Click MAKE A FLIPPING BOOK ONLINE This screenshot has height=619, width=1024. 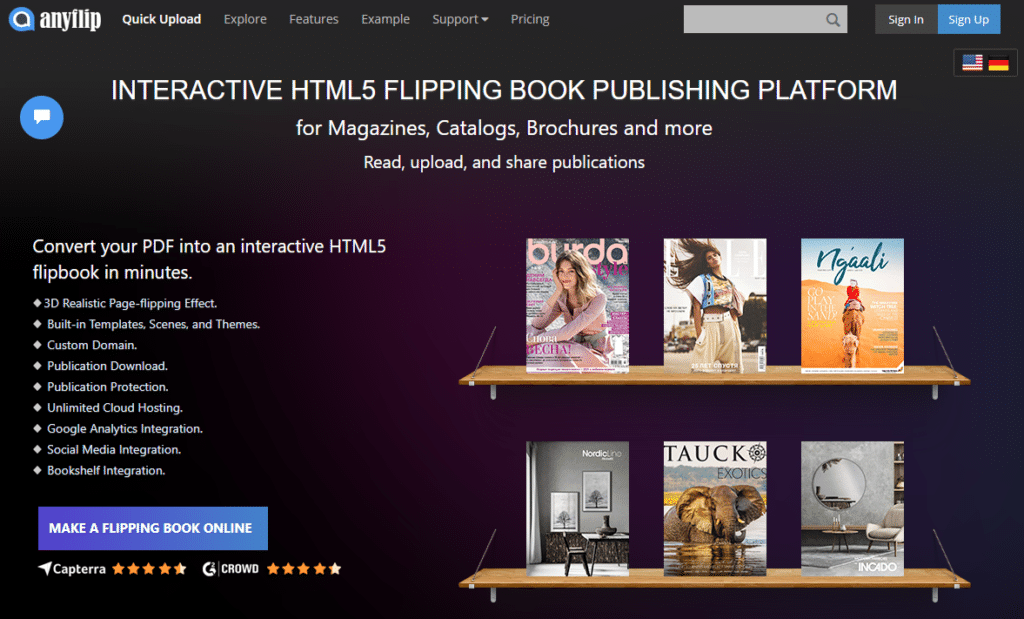[152, 528]
